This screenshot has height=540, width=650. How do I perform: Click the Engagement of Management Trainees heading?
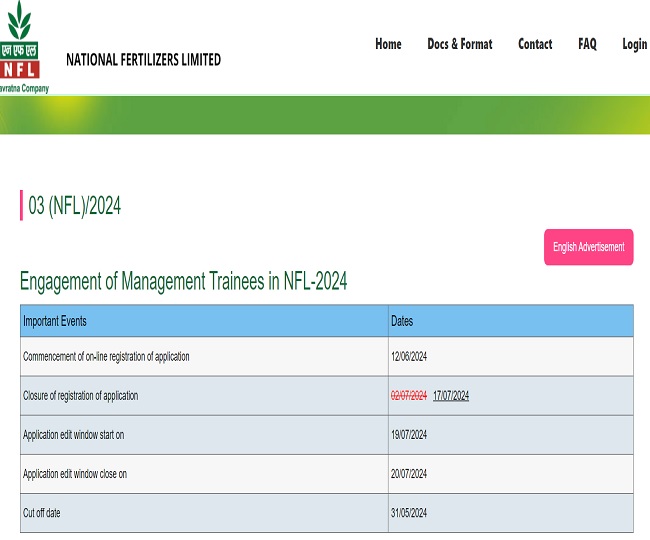[x=183, y=281]
